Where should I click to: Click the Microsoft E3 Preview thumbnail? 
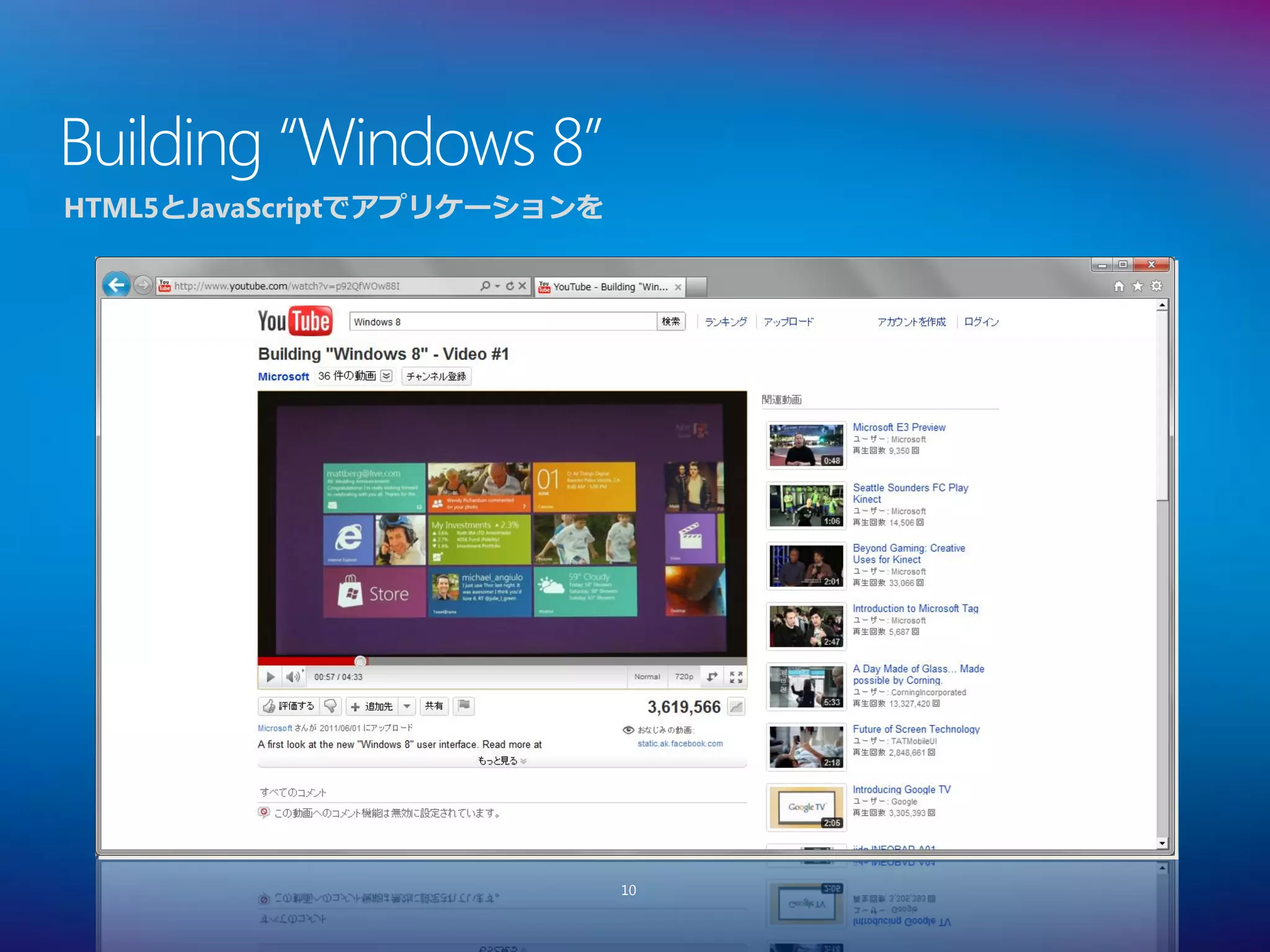806,445
